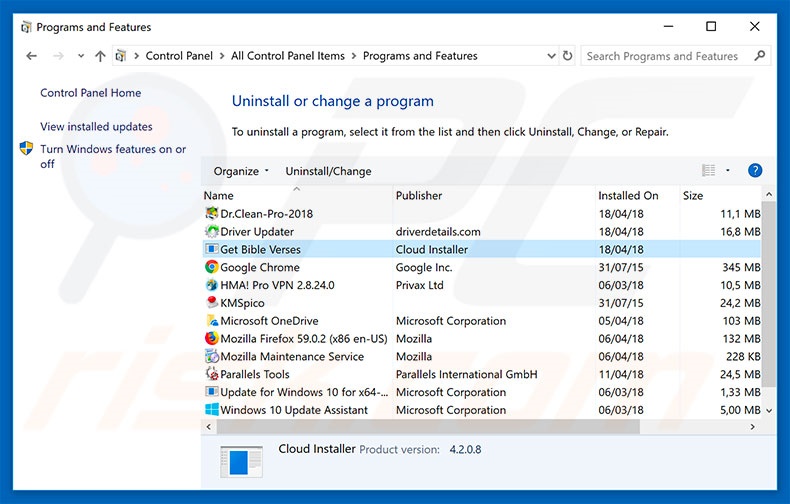
Task: Go up one level with up arrow
Action: coord(100,56)
